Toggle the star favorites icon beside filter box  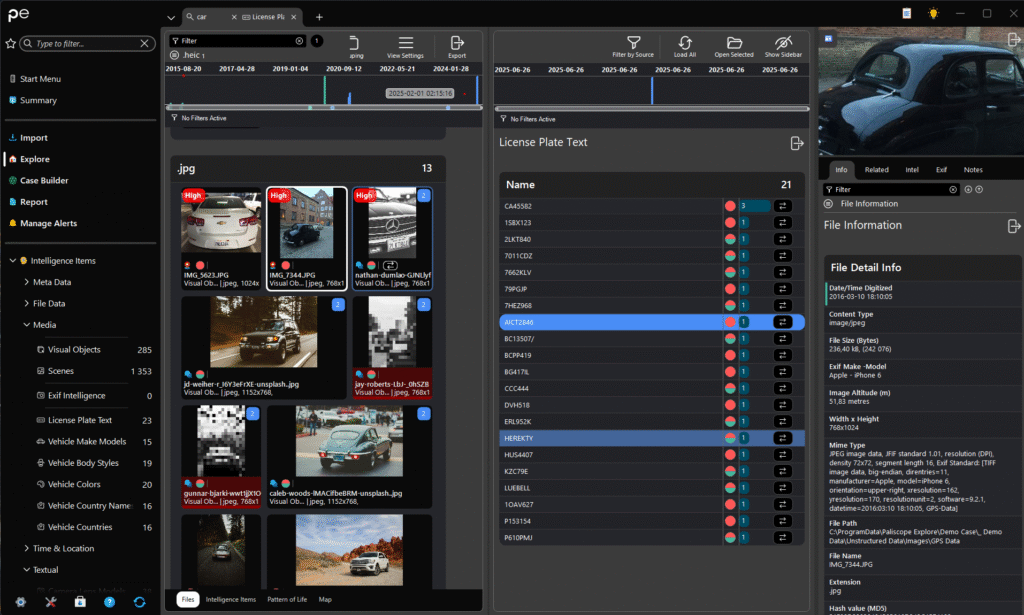(10, 44)
